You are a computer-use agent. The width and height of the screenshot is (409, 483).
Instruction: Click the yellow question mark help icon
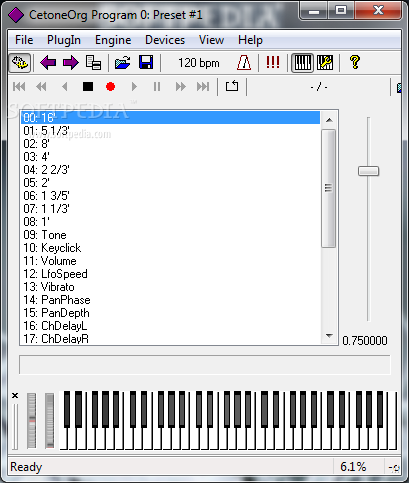pyautogui.click(x=355, y=62)
